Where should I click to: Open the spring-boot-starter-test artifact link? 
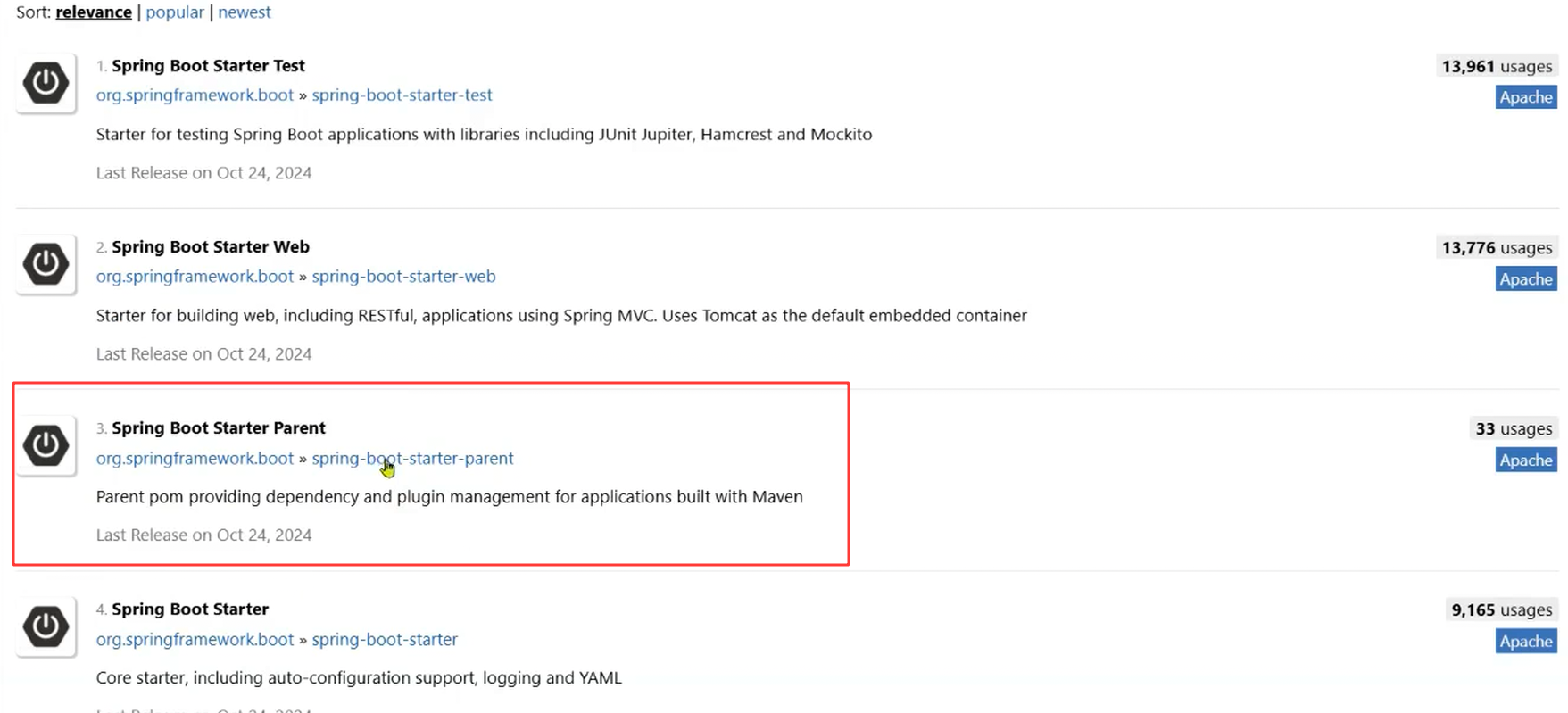tap(402, 95)
